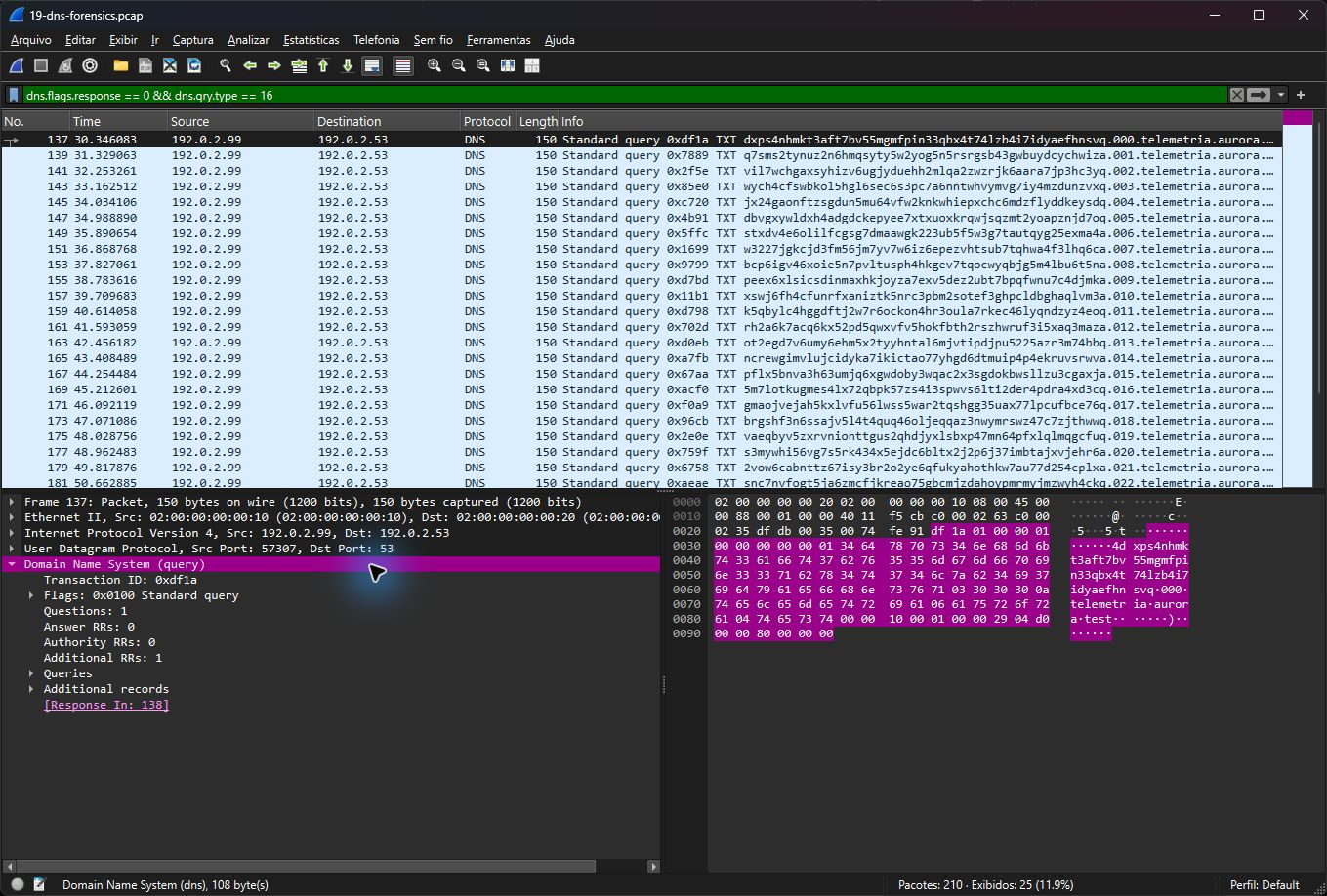Expand the Ethernet II details

click(11, 517)
